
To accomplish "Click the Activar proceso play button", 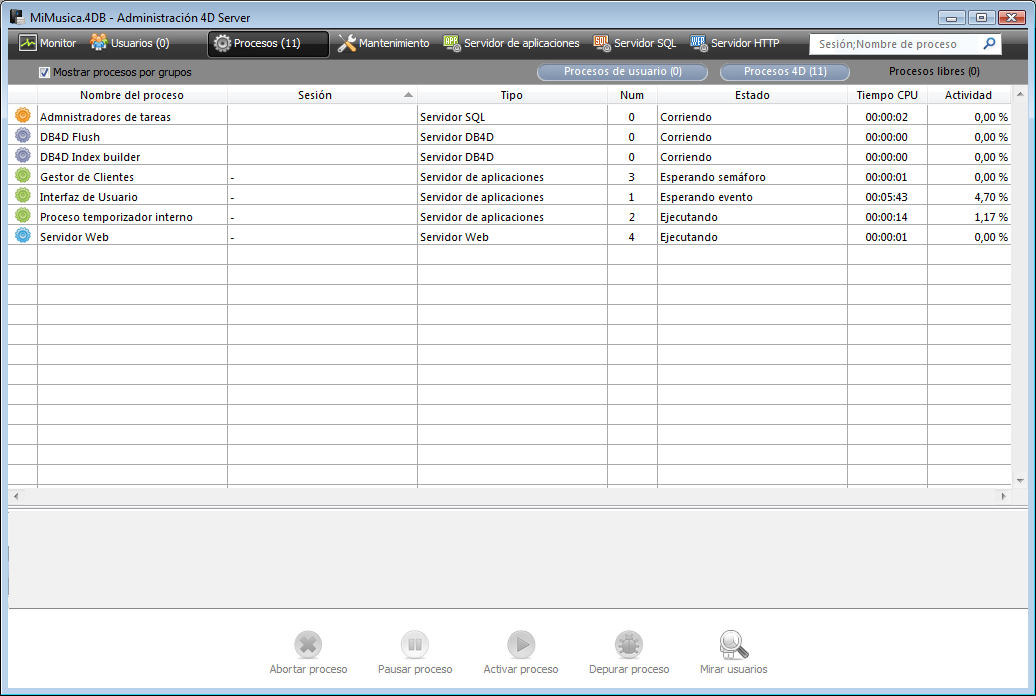I will coord(521,652).
